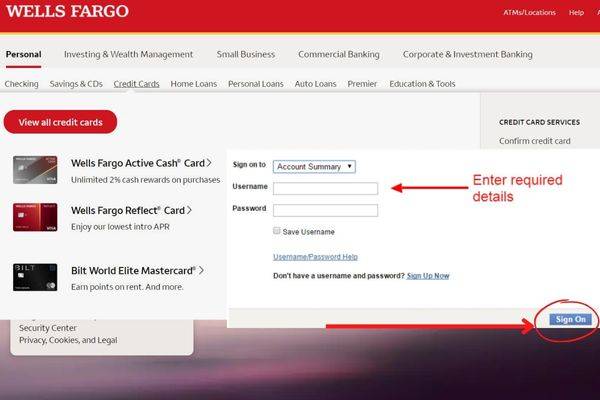600x400 pixels.
Task: Open the Small Business tab
Action: click(x=246, y=54)
